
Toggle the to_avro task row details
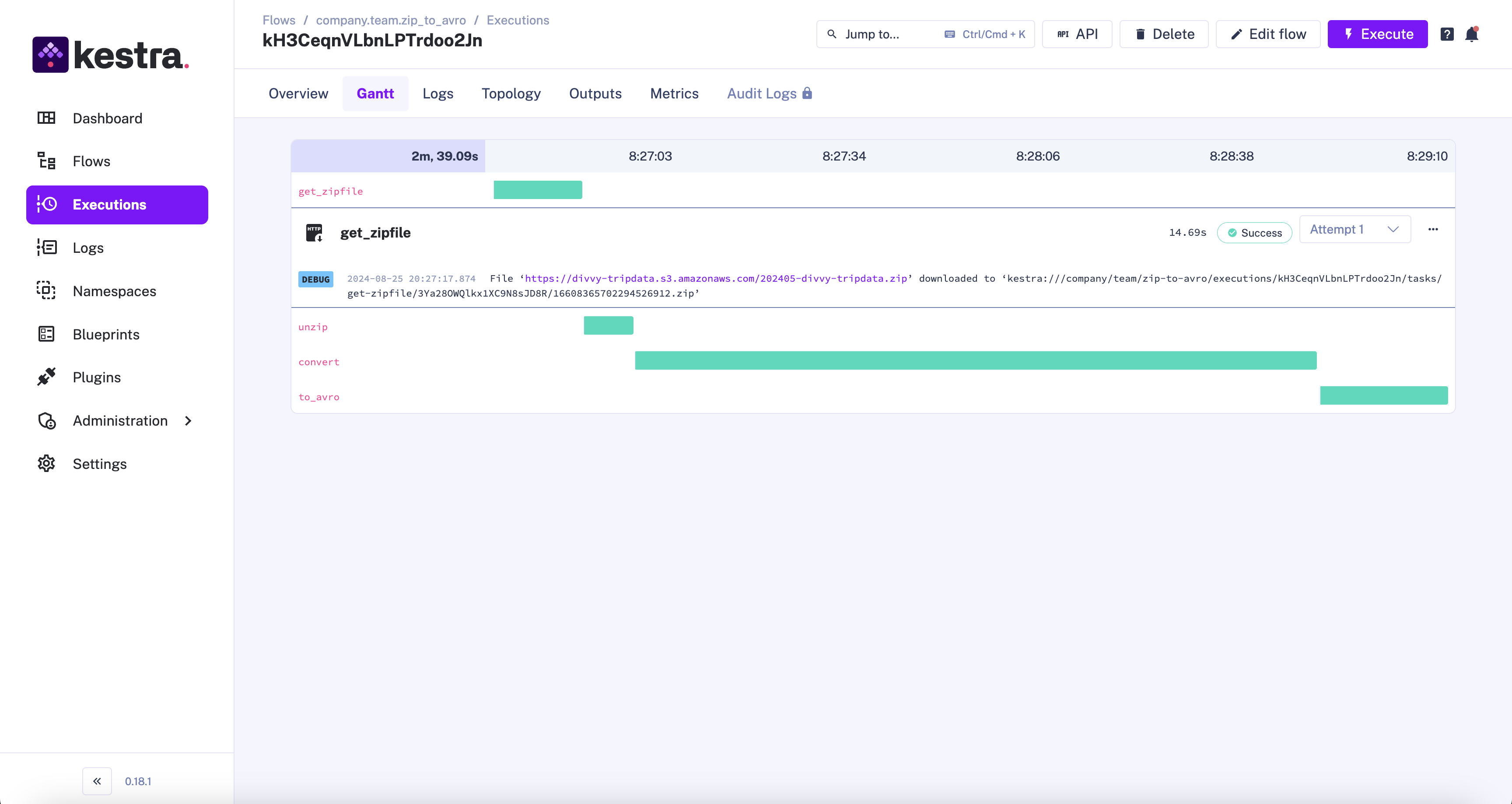point(318,397)
